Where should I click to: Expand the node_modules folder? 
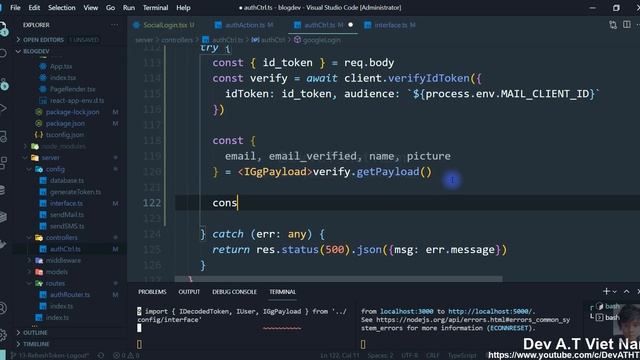pyautogui.click(x=64, y=146)
